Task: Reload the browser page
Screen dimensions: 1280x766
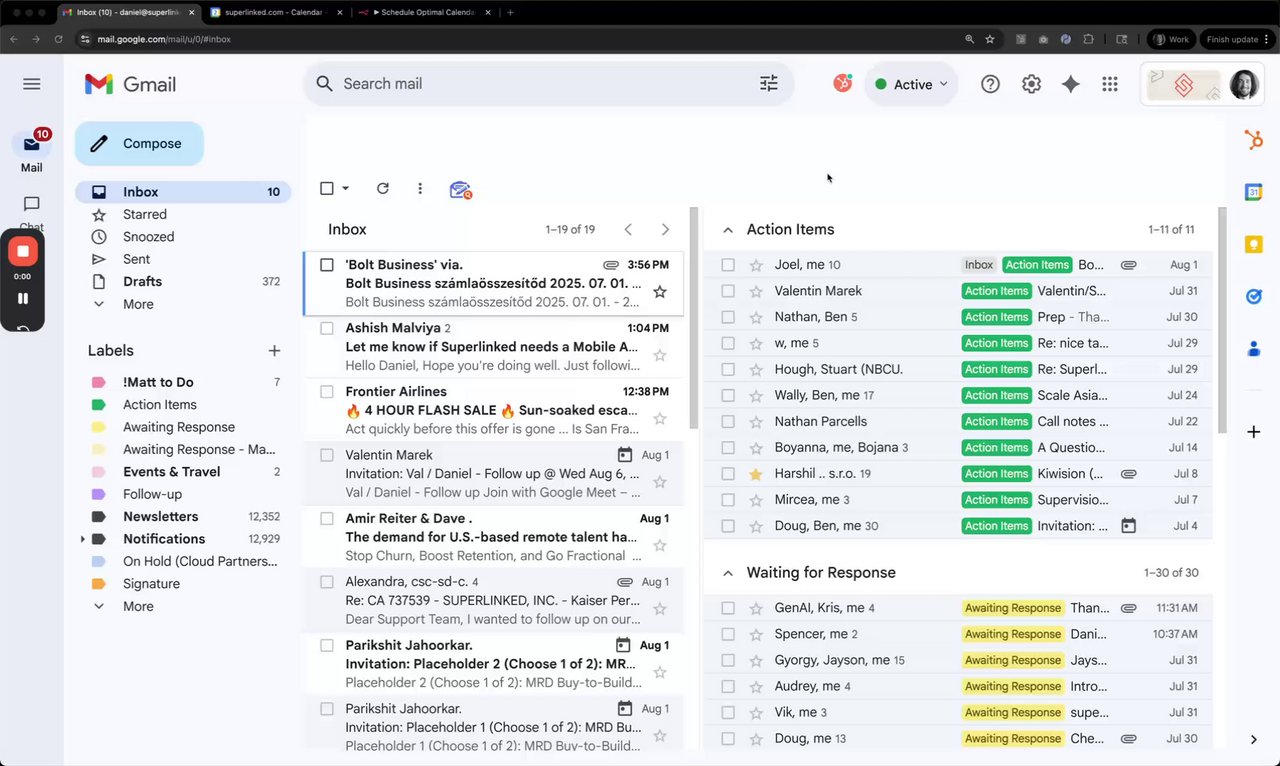Action: (x=59, y=39)
